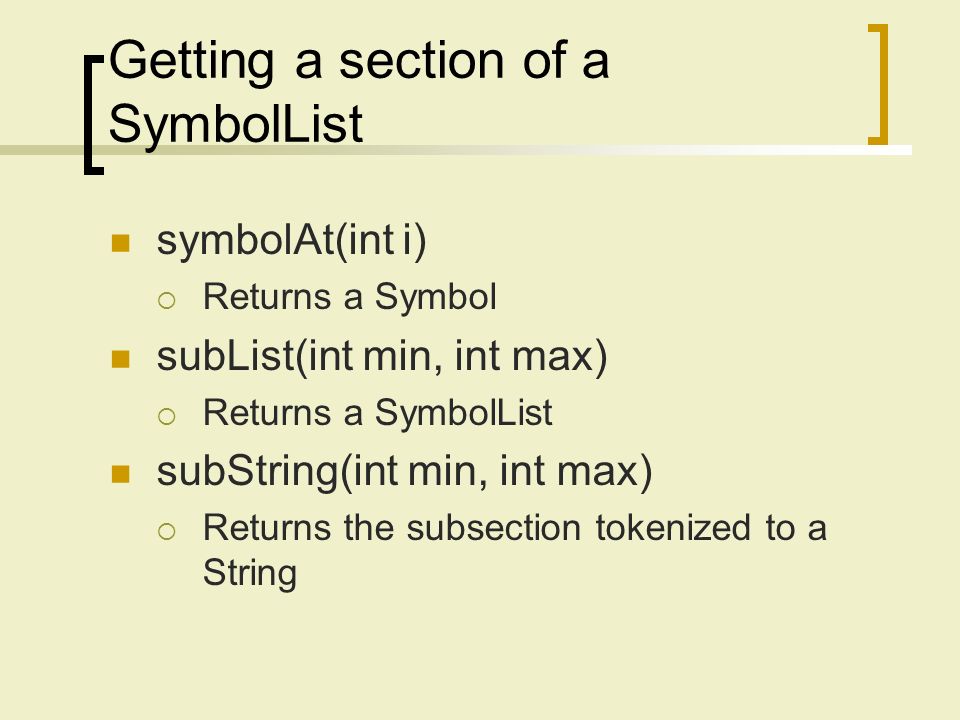This screenshot has height=720, width=960.
Task: Click the horizontal divider line under the title
Action: pyautogui.click(x=456, y=150)
